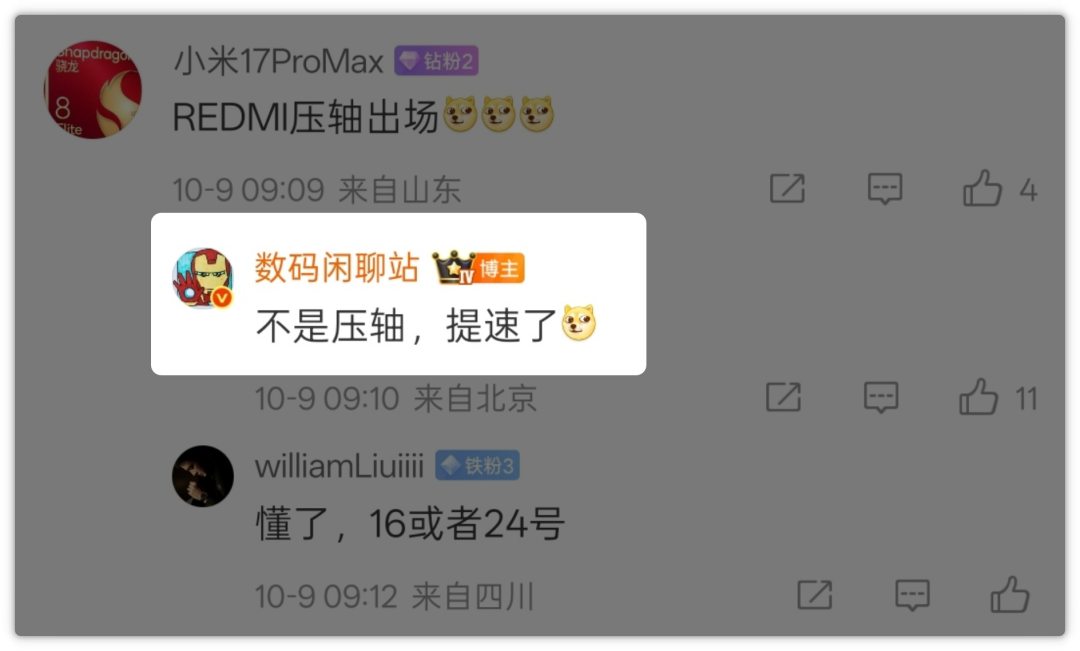Open the reply icon on 数码闲聊站's comment
1080x651 pixels.
[x=881, y=397]
